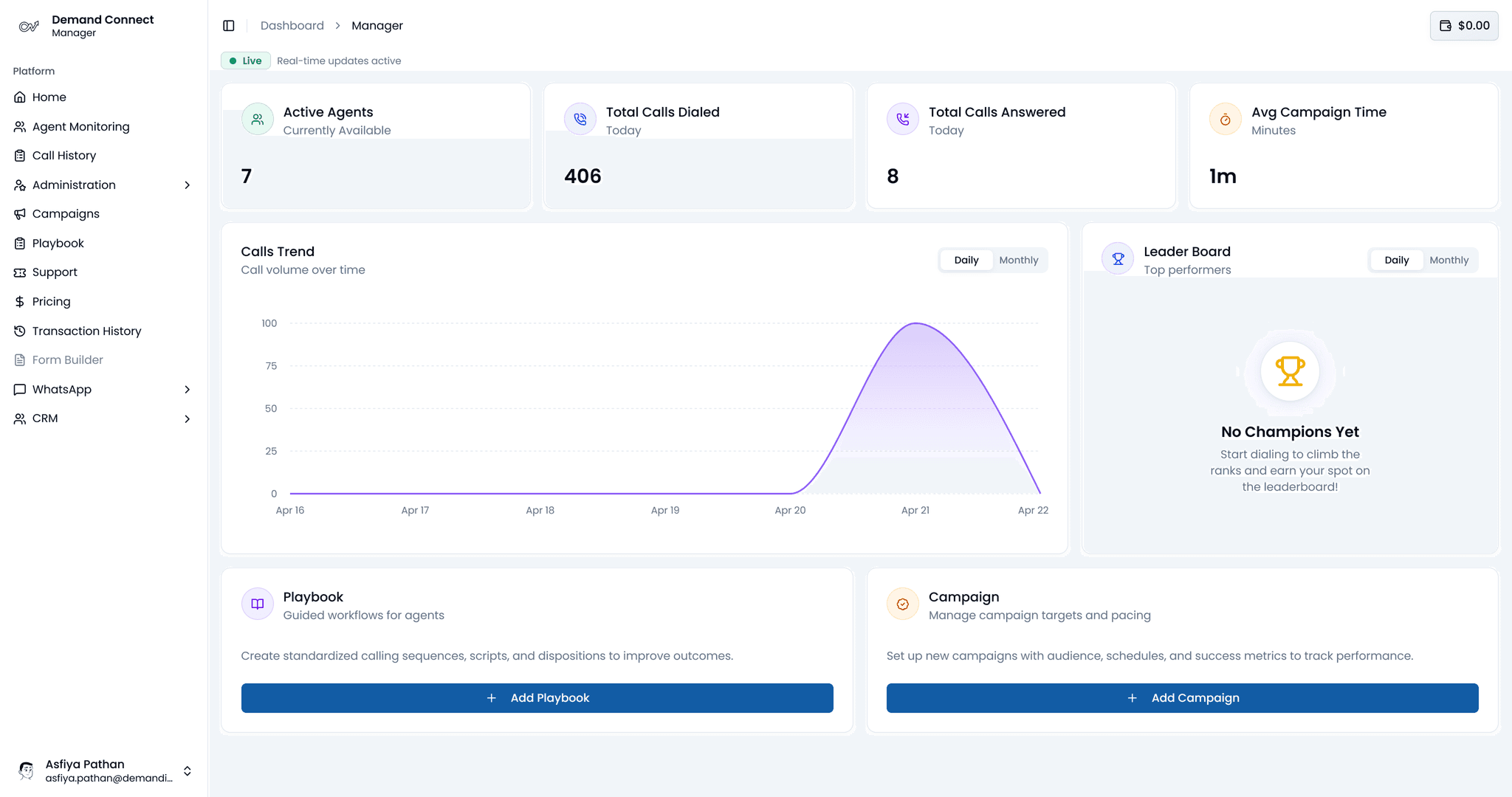The width and height of the screenshot is (1512, 797).
Task: Click the Campaign card badge icon
Action: click(x=903, y=604)
